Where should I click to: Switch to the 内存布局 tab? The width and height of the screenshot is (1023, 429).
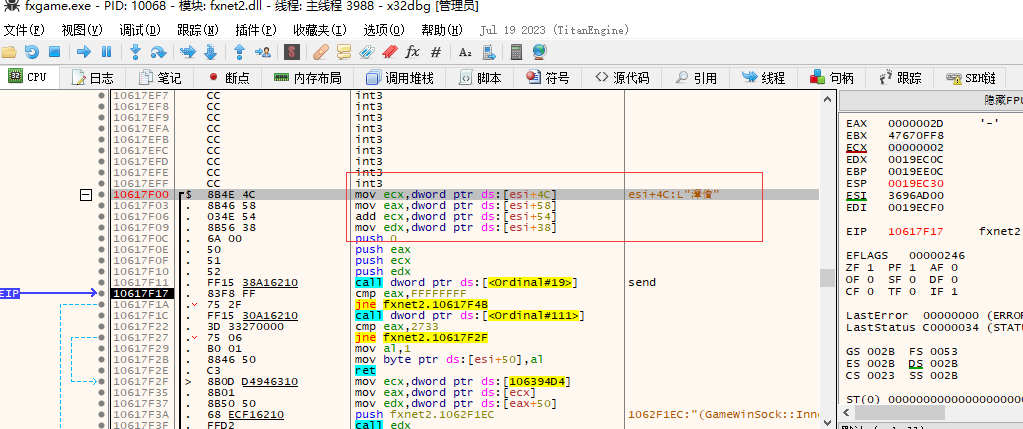[x=308, y=78]
